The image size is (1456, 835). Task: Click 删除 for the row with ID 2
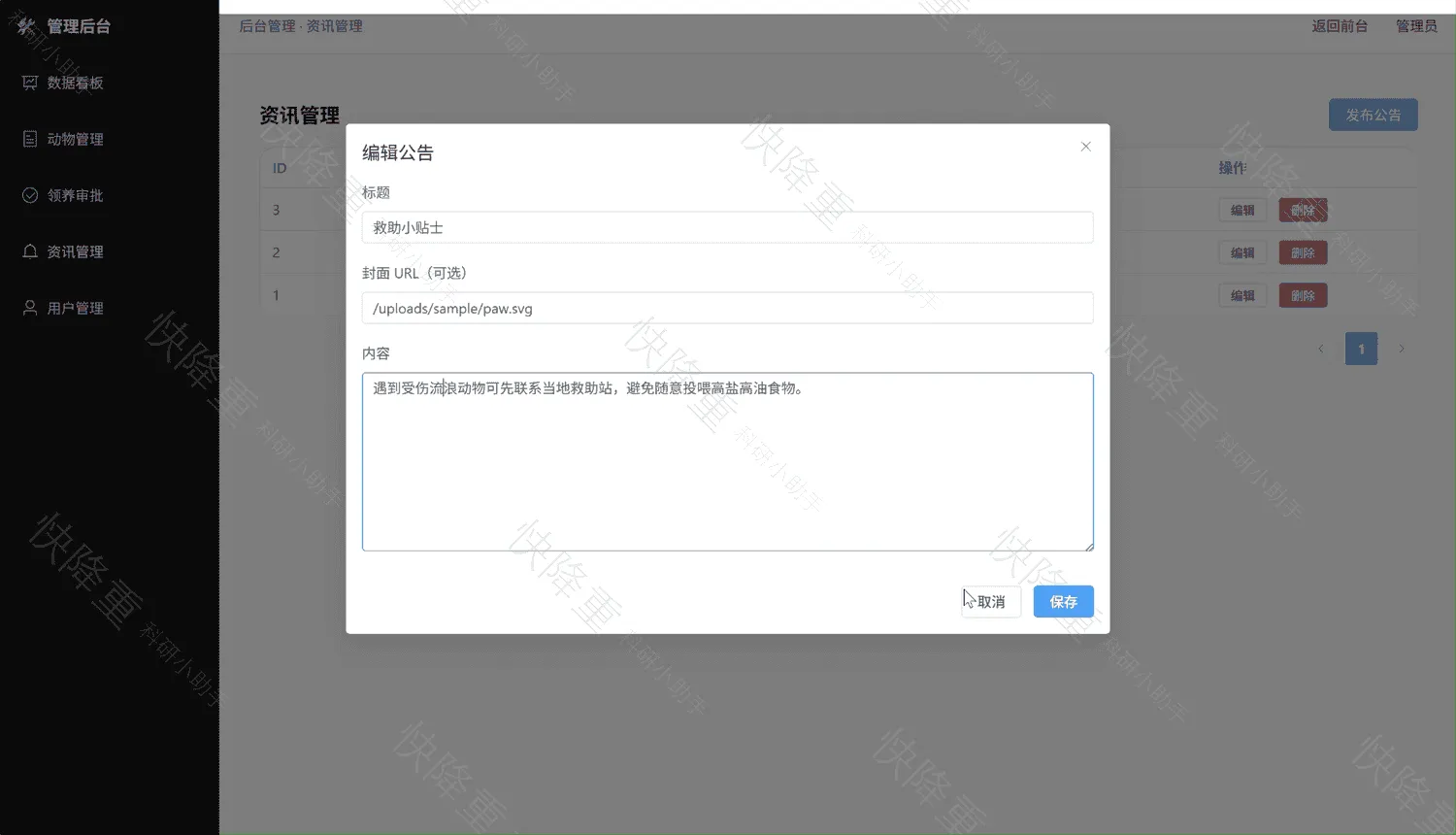(1303, 252)
